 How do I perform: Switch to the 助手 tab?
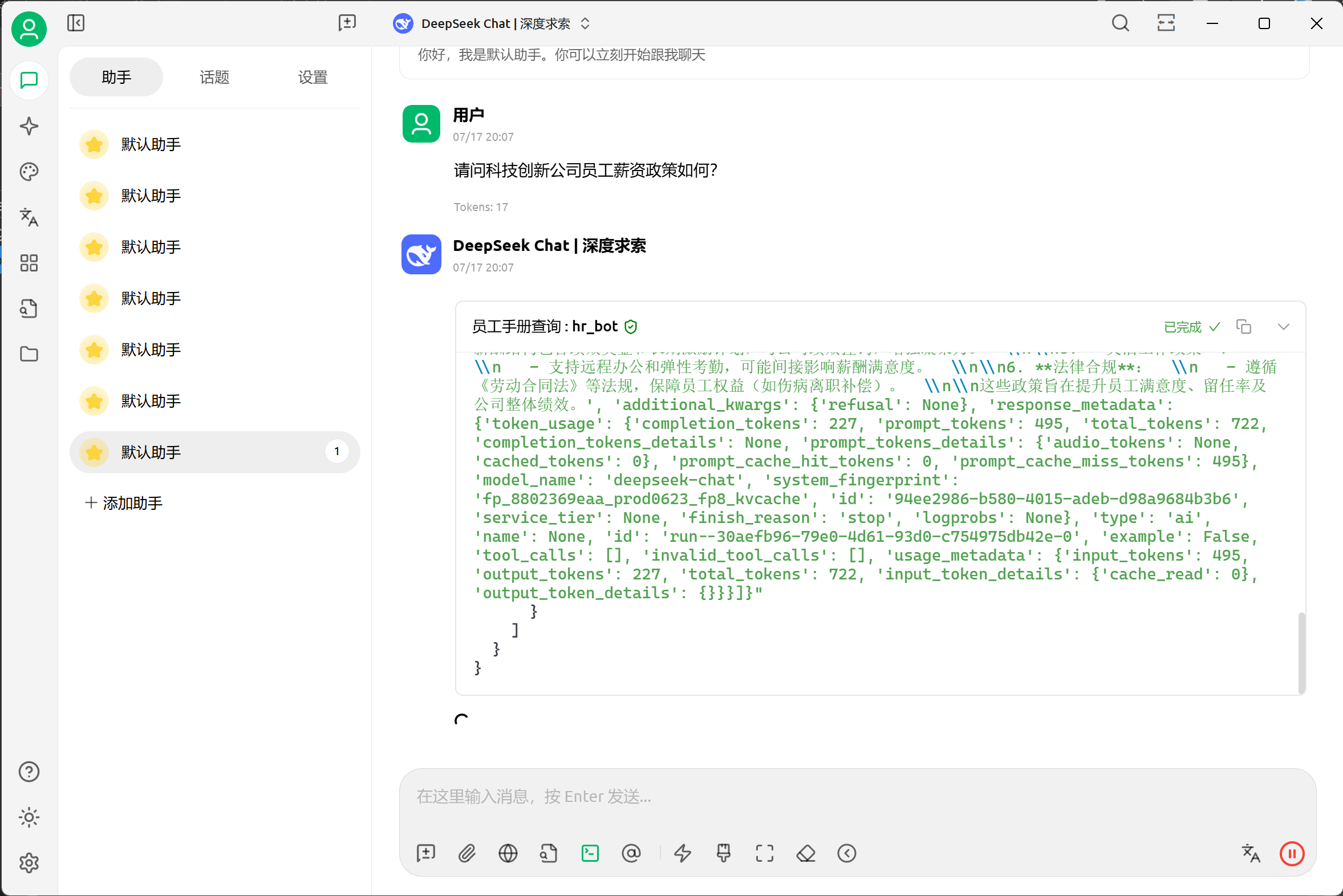[x=116, y=77]
